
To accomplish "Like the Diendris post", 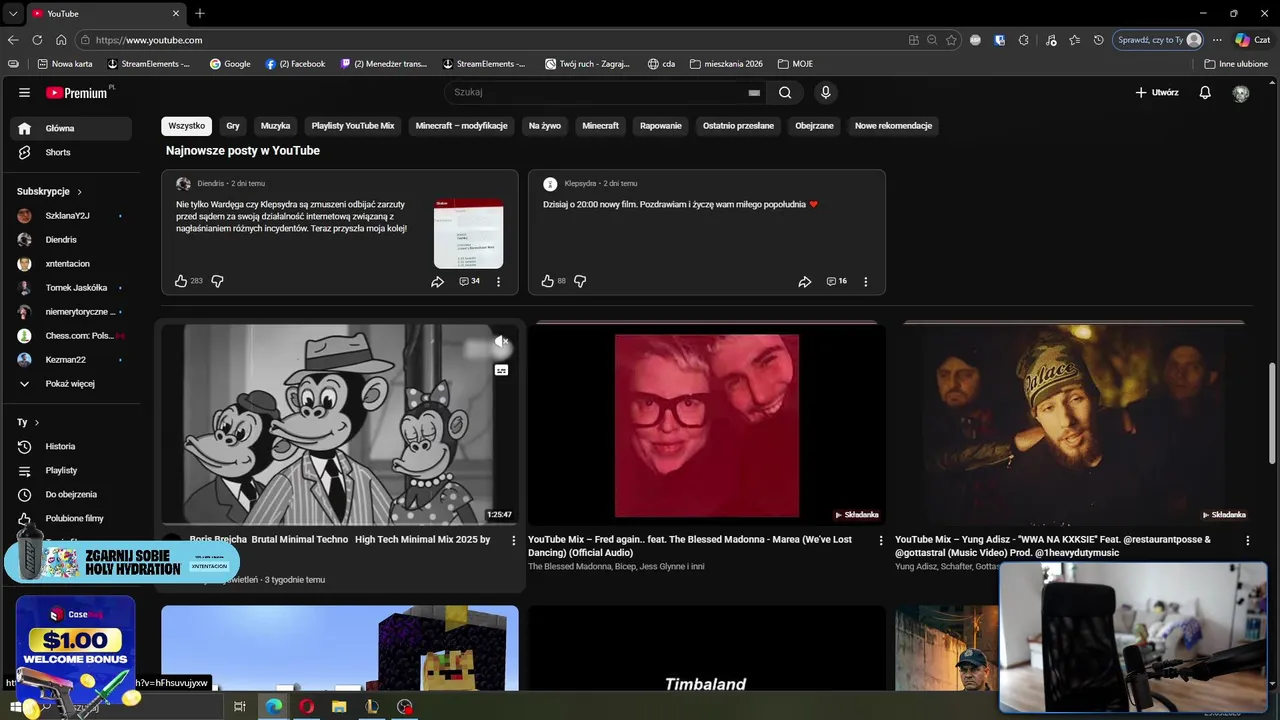I will 181,281.
